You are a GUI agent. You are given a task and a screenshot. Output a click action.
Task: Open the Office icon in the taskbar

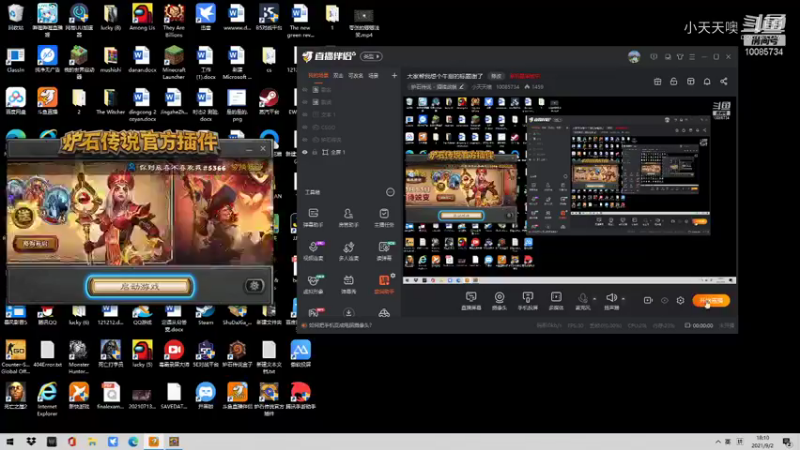click(x=72, y=442)
